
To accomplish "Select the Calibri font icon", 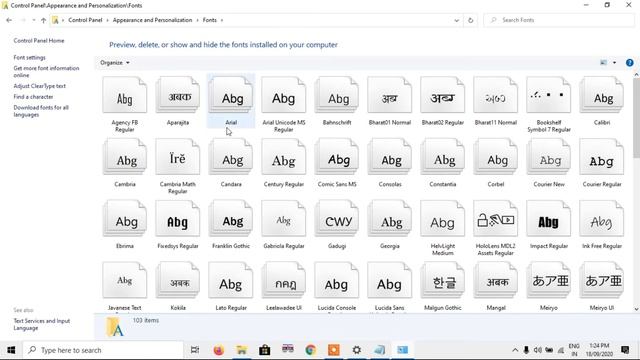I will pyautogui.click(x=602, y=96).
